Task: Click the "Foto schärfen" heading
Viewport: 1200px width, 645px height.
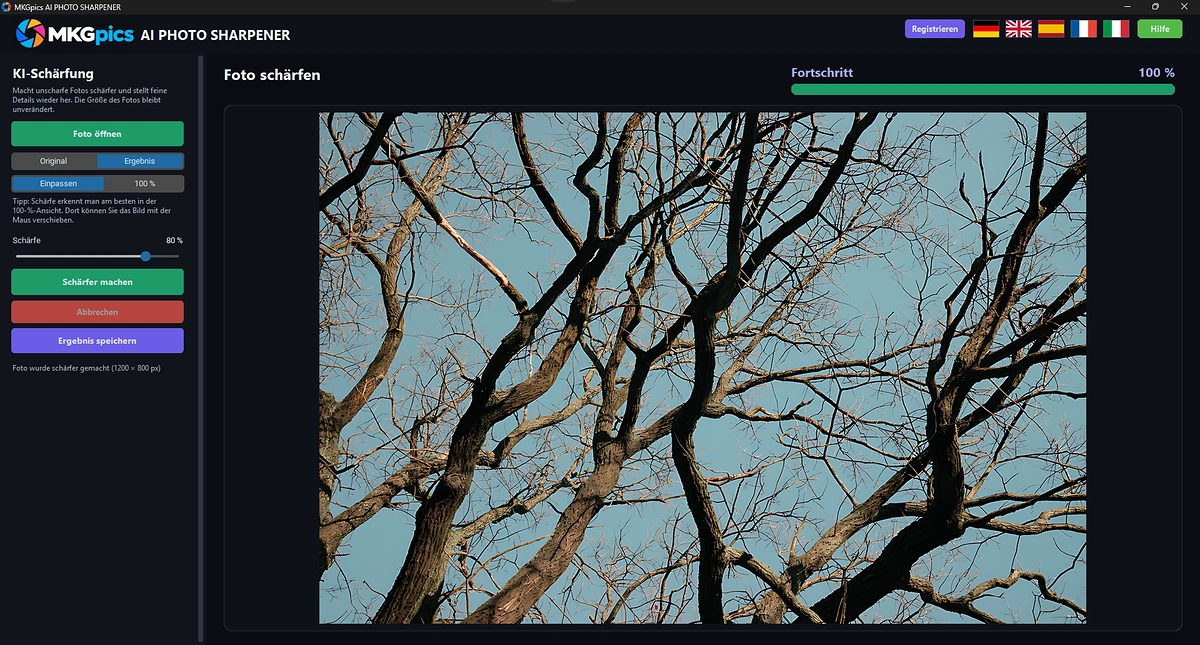Action: click(272, 75)
